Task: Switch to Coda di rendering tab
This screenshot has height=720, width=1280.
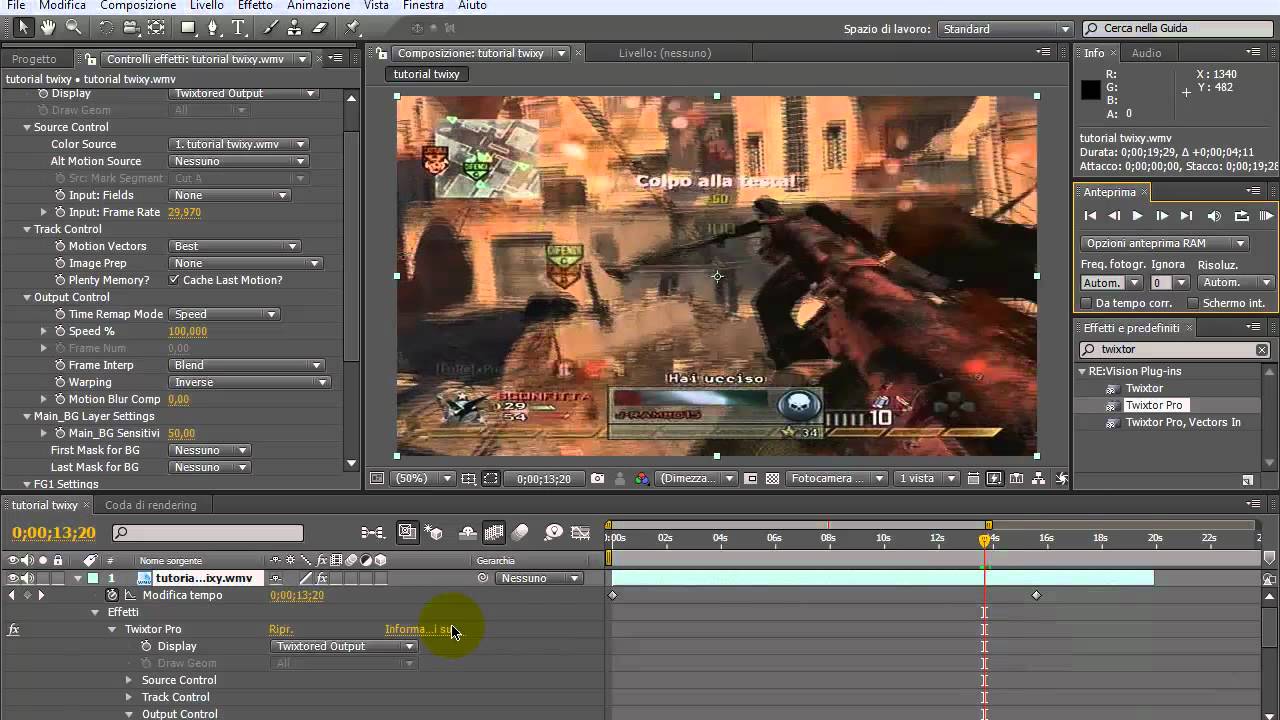Action: (151, 505)
